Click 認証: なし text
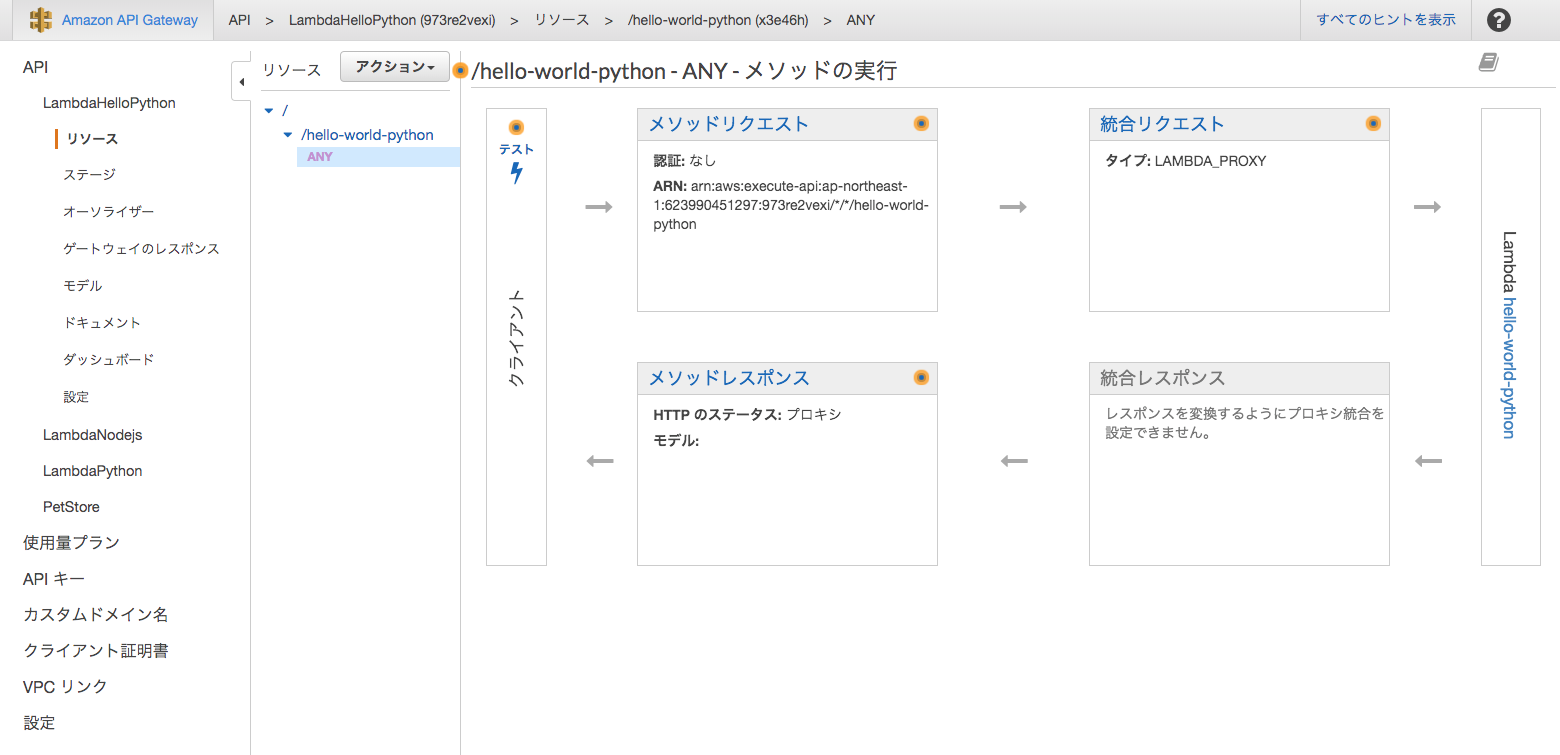Viewport: 1560px width, 755px height. pyautogui.click(x=685, y=160)
